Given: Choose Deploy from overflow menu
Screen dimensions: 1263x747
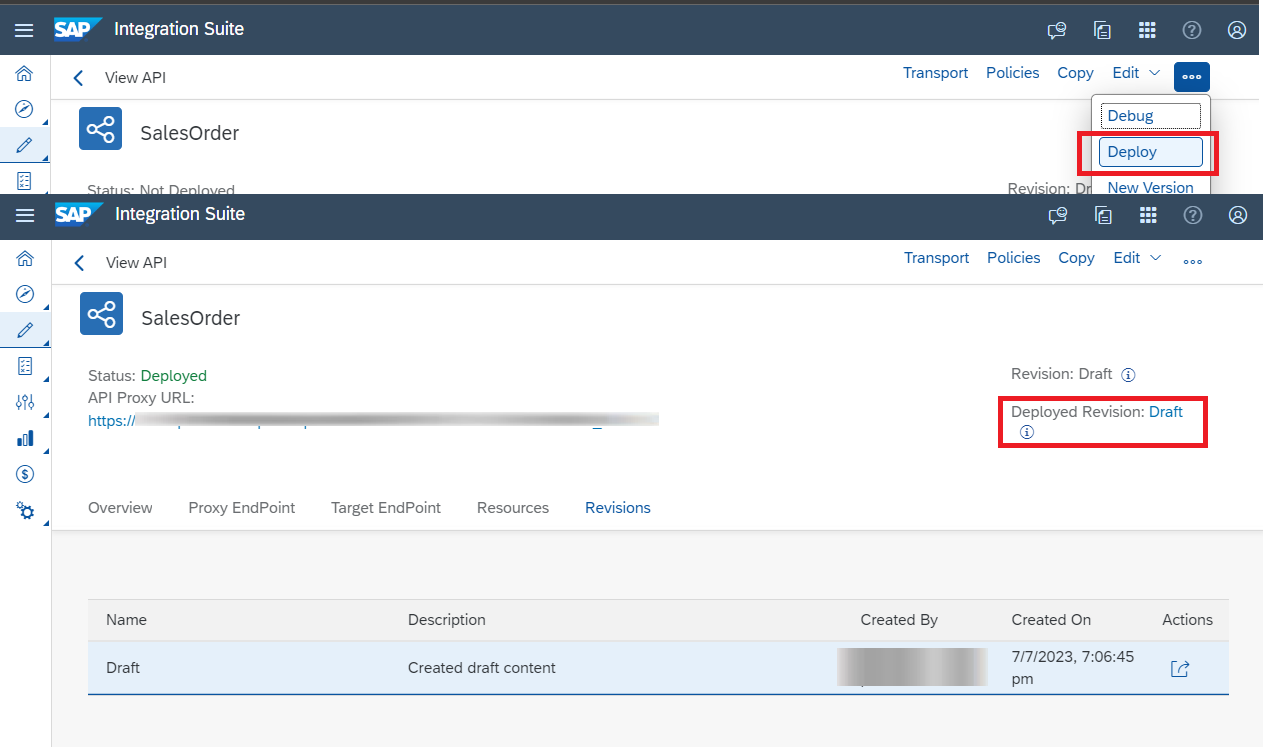Looking at the screenshot, I should [1150, 152].
